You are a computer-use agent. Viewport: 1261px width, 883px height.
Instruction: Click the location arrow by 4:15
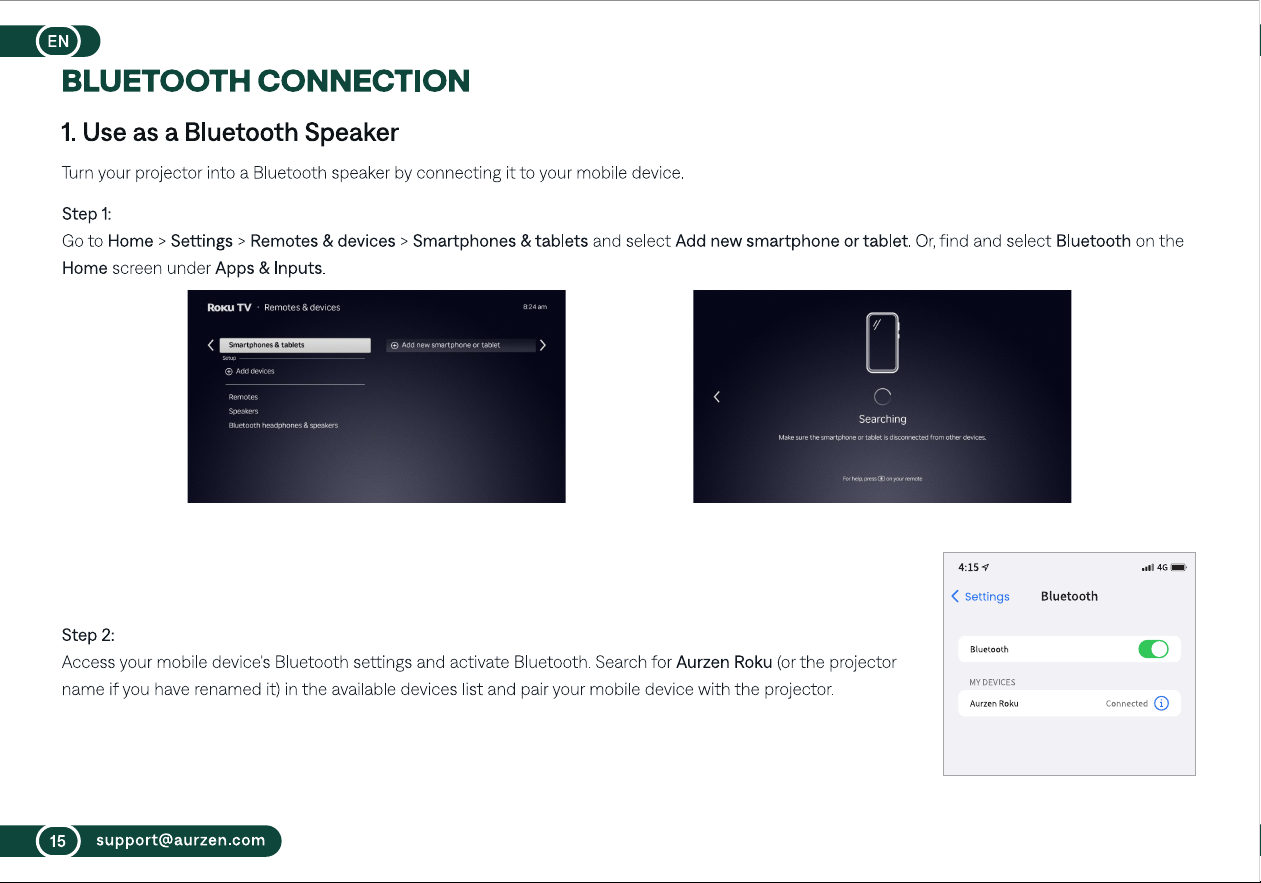(x=986, y=567)
